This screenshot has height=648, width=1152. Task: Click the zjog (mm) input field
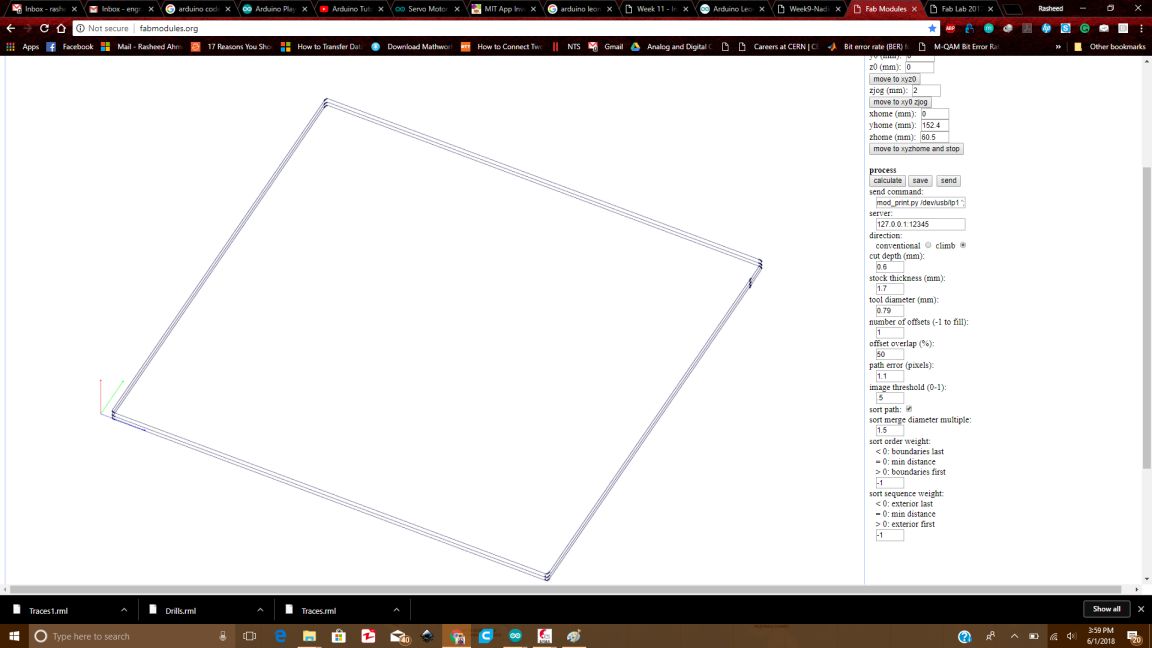925,90
